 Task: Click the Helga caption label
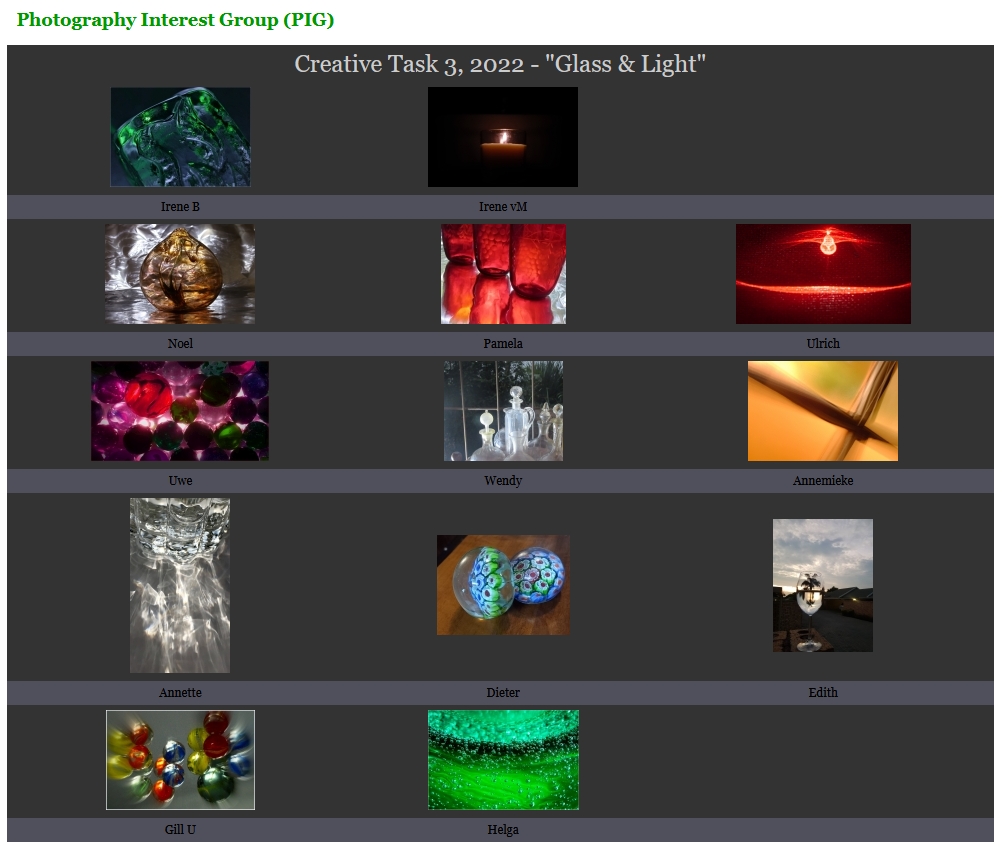(503, 830)
